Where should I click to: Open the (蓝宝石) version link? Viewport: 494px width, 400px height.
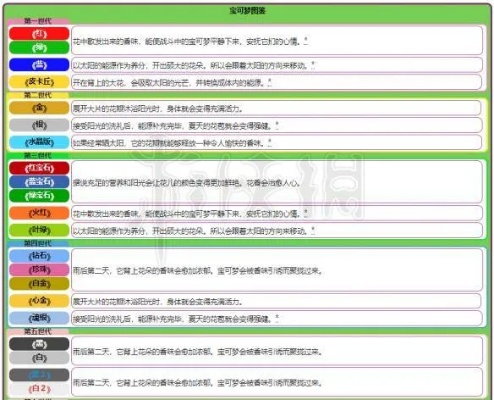click(39, 182)
